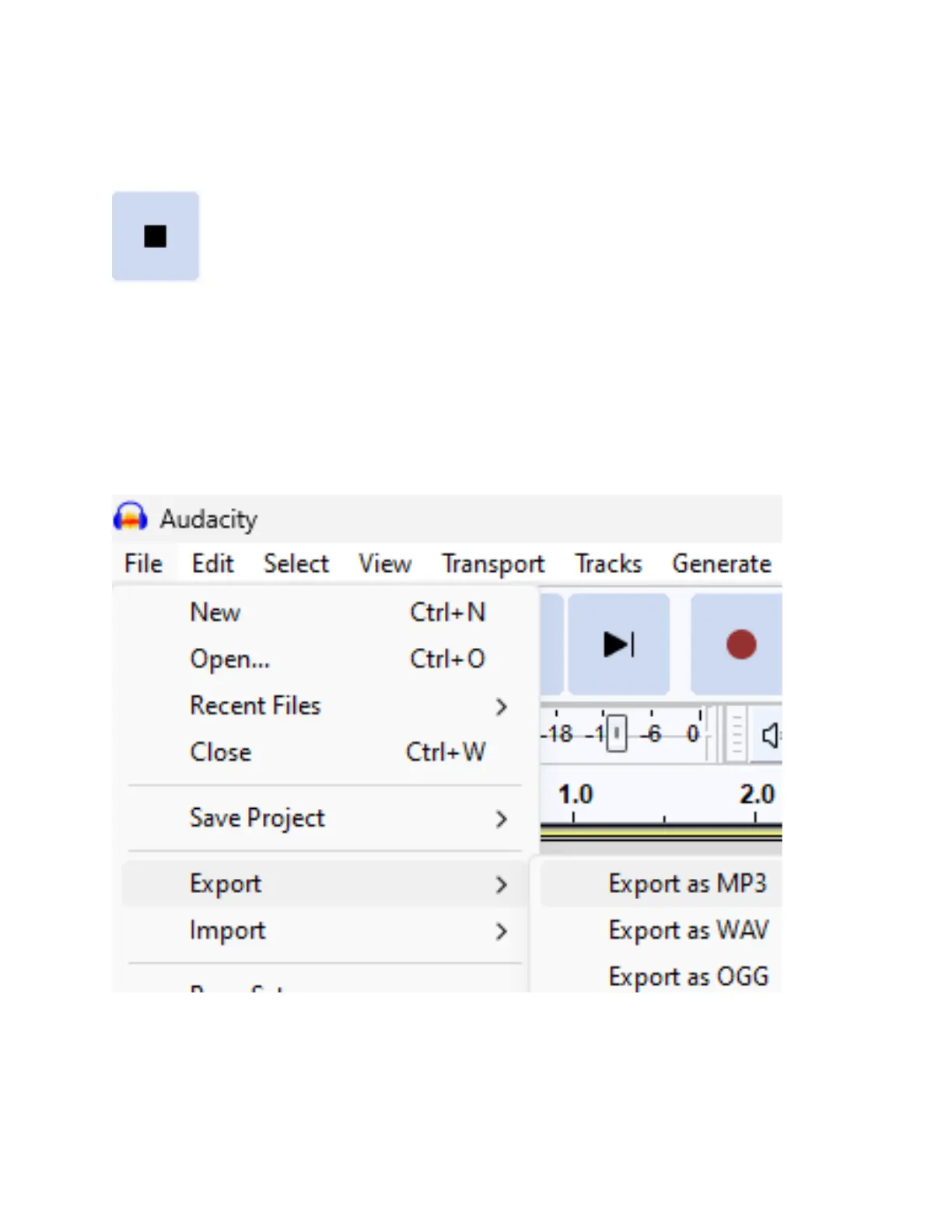This screenshot has height=1232, width=952.
Task: Select Export as OGG
Action: tap(661, 977)
